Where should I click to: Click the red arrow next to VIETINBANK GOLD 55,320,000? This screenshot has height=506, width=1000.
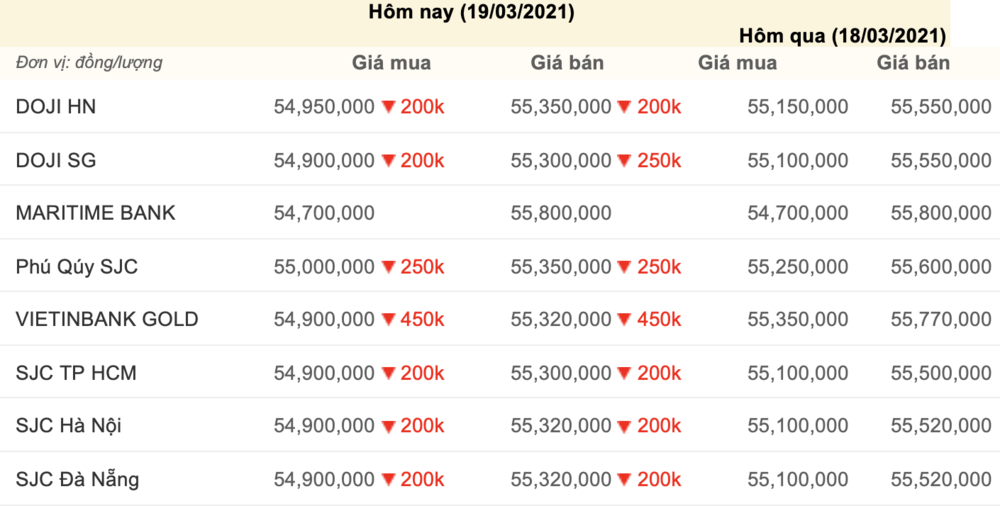point(625,320)
